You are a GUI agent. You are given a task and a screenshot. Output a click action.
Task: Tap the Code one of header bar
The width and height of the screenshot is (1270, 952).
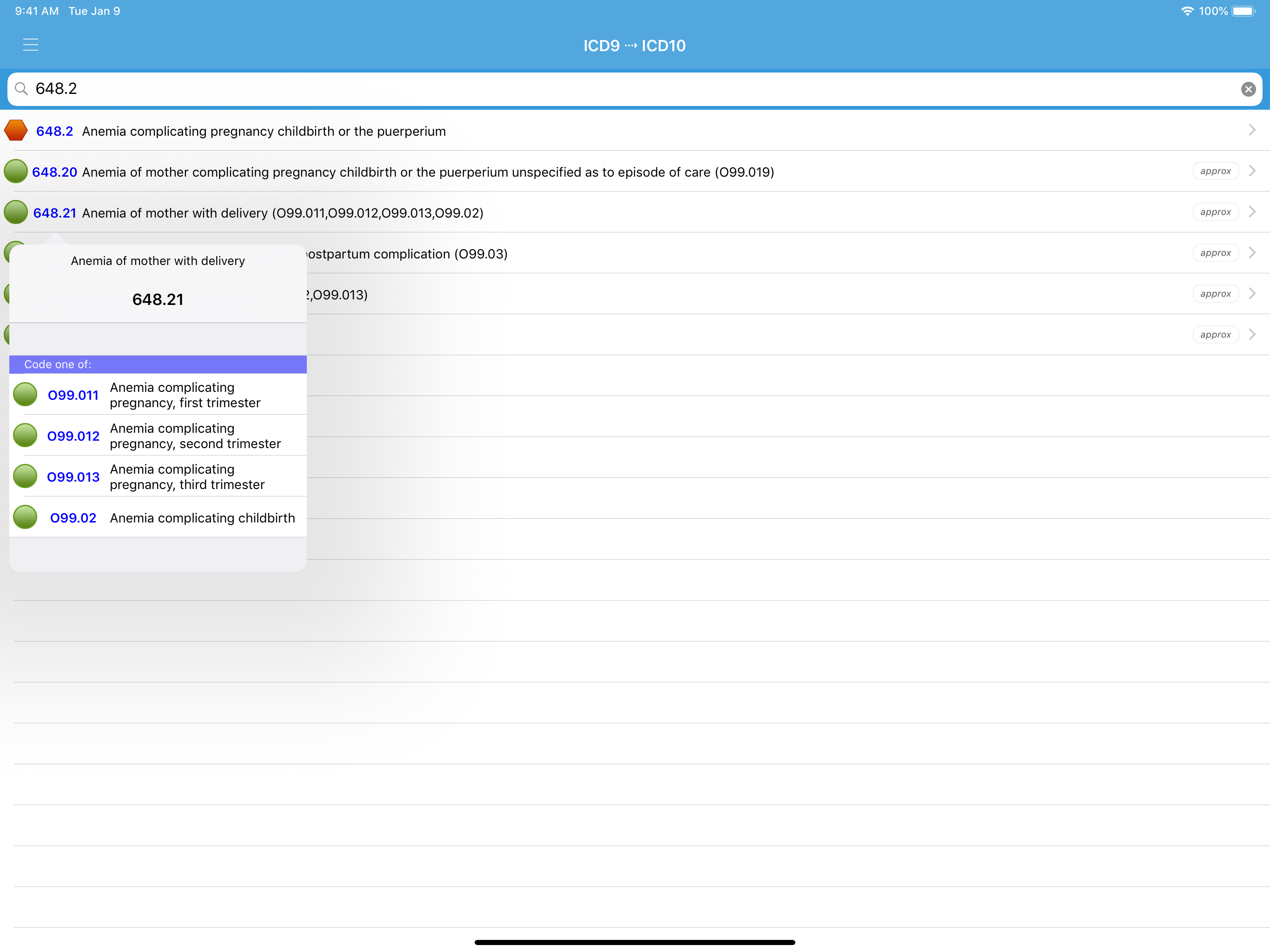click(x=158, y=364)
